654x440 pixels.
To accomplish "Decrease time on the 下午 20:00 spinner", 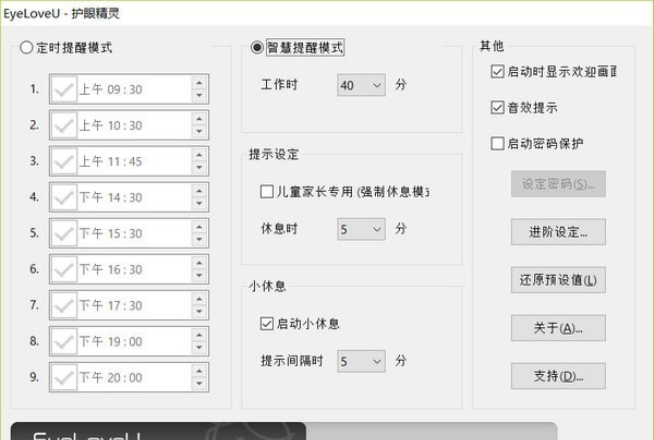I will pos(199,384).
